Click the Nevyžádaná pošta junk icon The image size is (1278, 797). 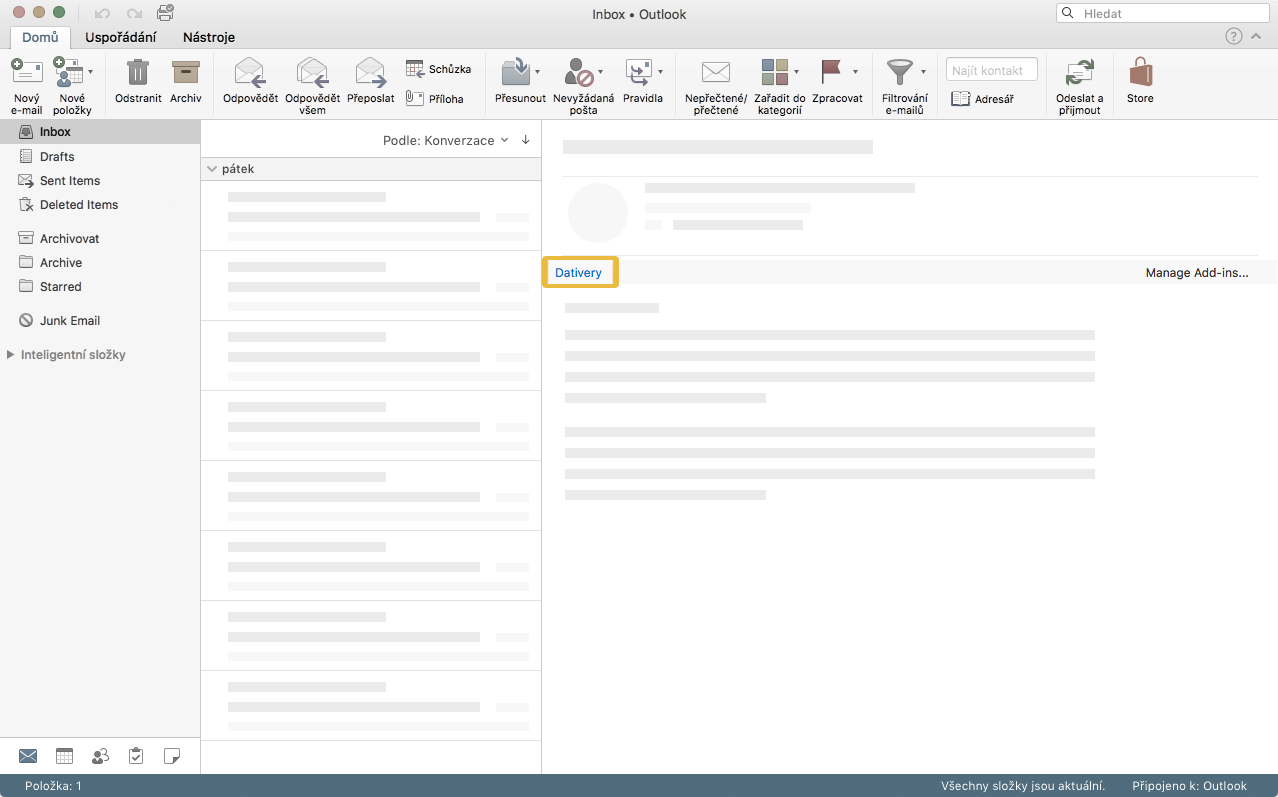pos(579,73)
